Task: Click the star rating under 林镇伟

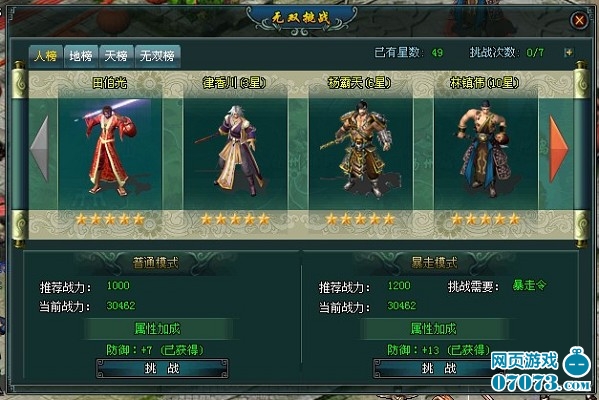Action: (x=486, y=219)
